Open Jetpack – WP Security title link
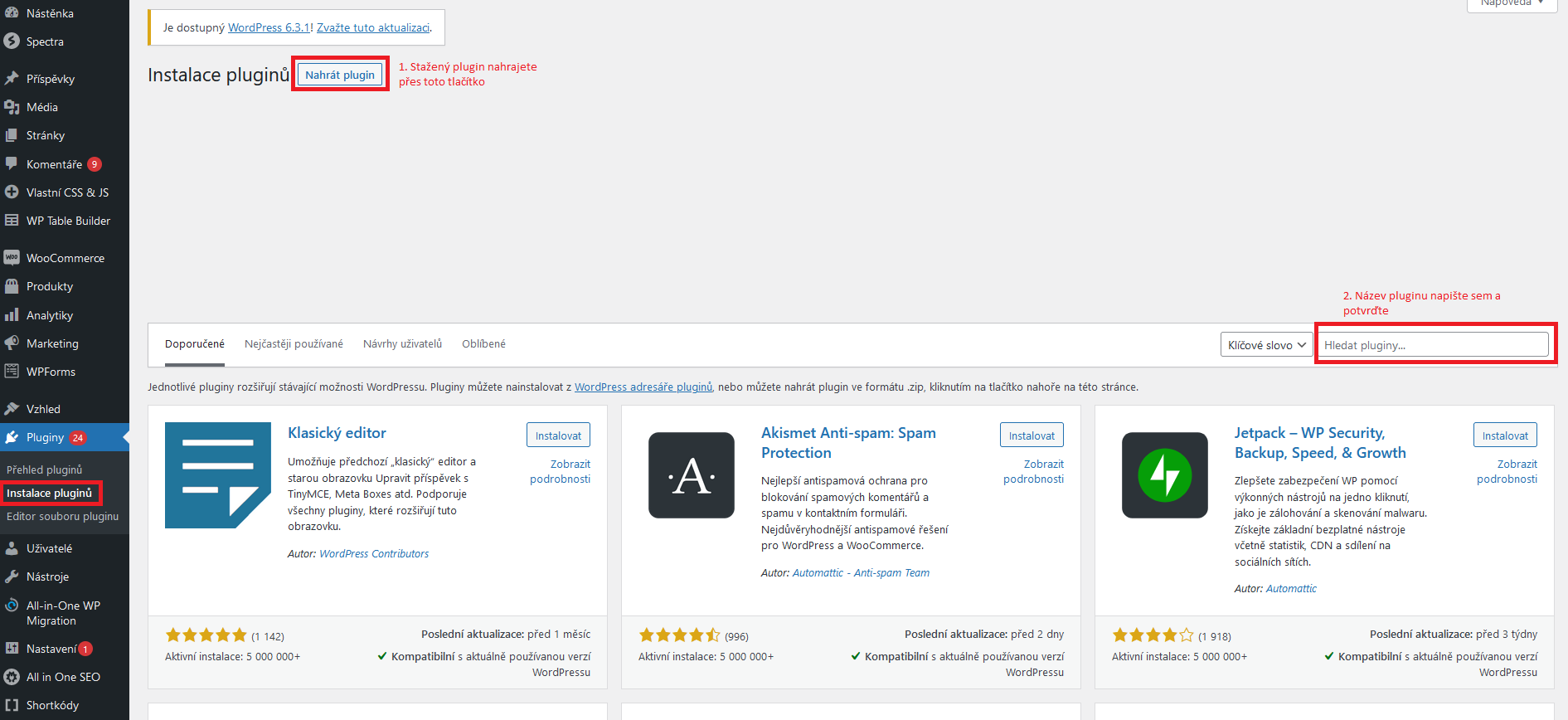The height and width of the screenshot is (720, 1568). pos(1320,443)
